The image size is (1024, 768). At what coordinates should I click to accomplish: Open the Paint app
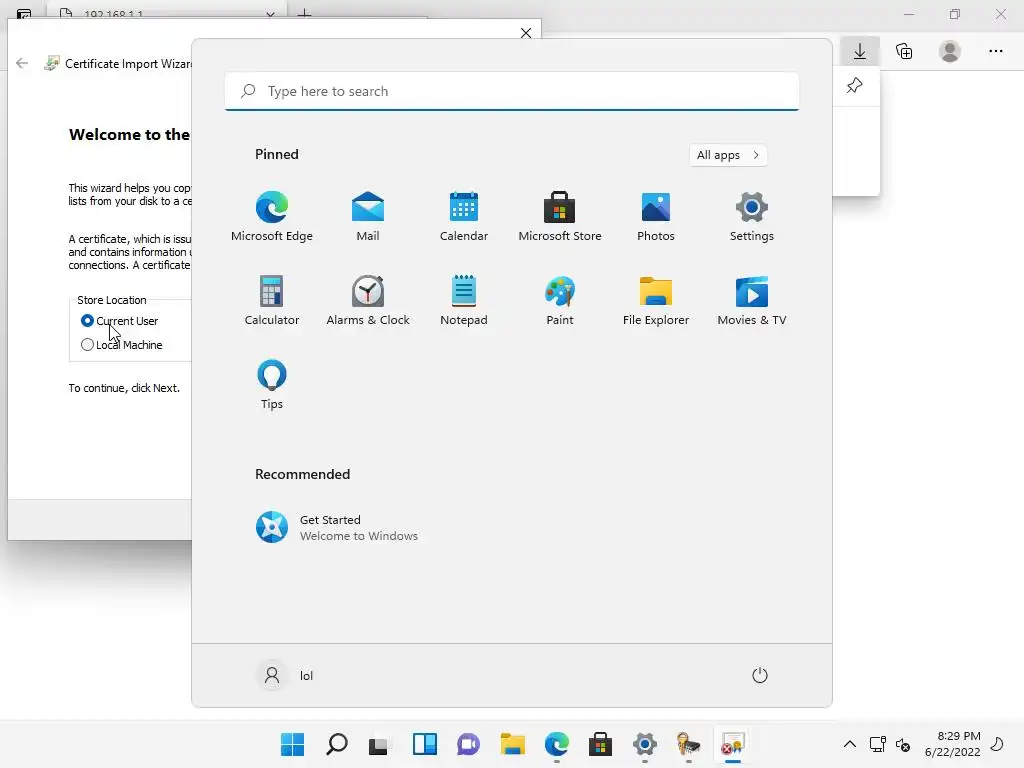[x=560, y=300]
